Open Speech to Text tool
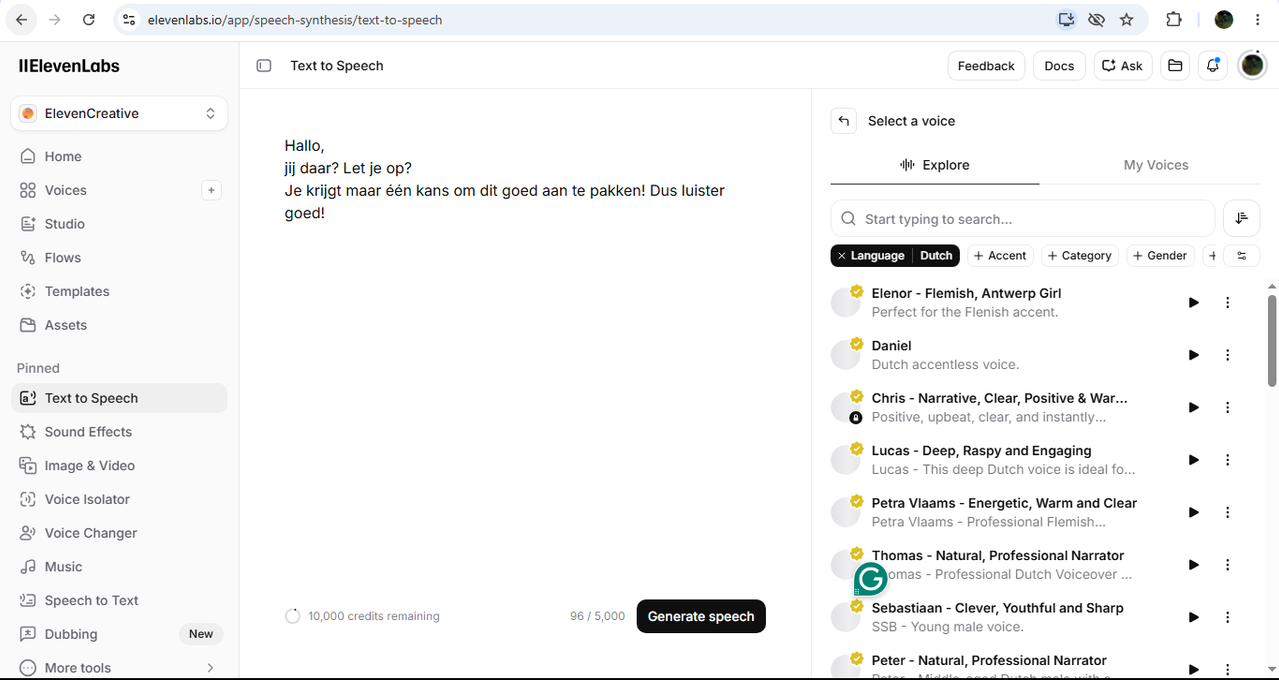 coord(119,600)
